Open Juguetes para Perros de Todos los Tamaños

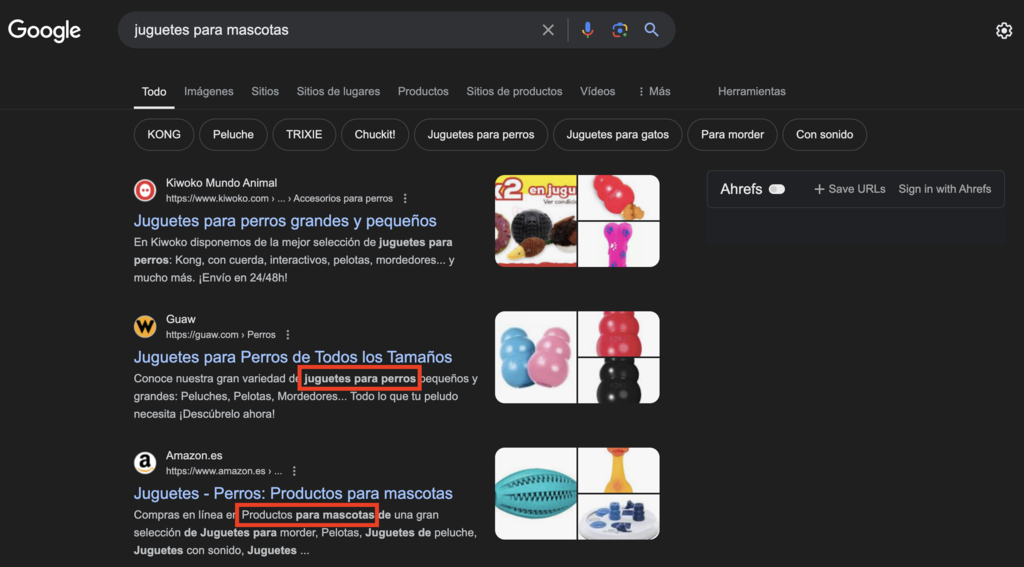pos(293,357)
